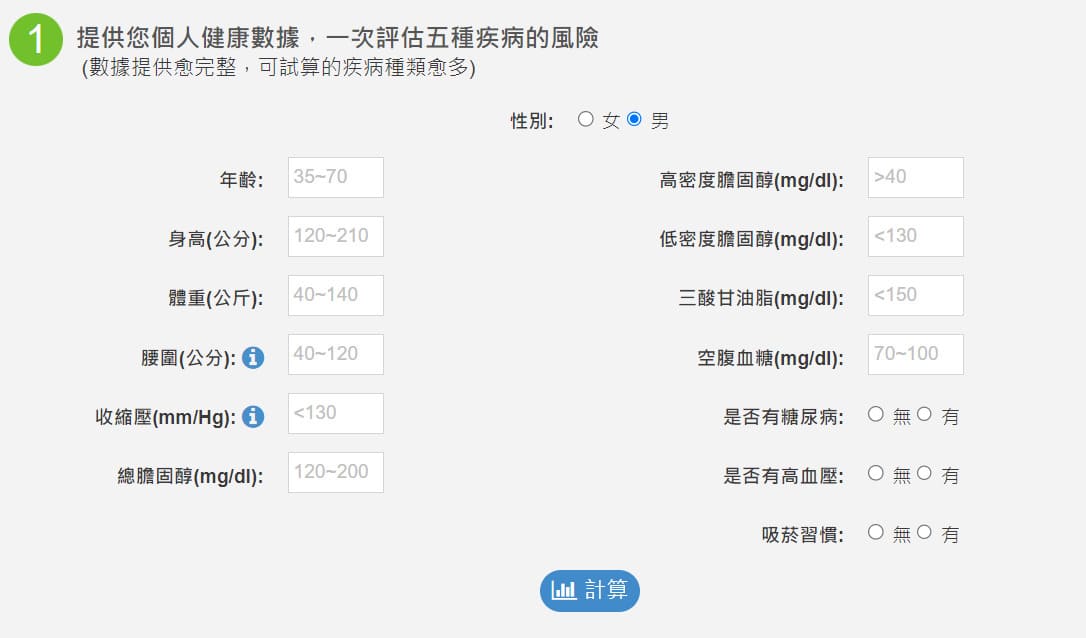Choose 無 for 吸菸習慣
This screenshot has height=638, width=1086.
(x=876, y=532)
